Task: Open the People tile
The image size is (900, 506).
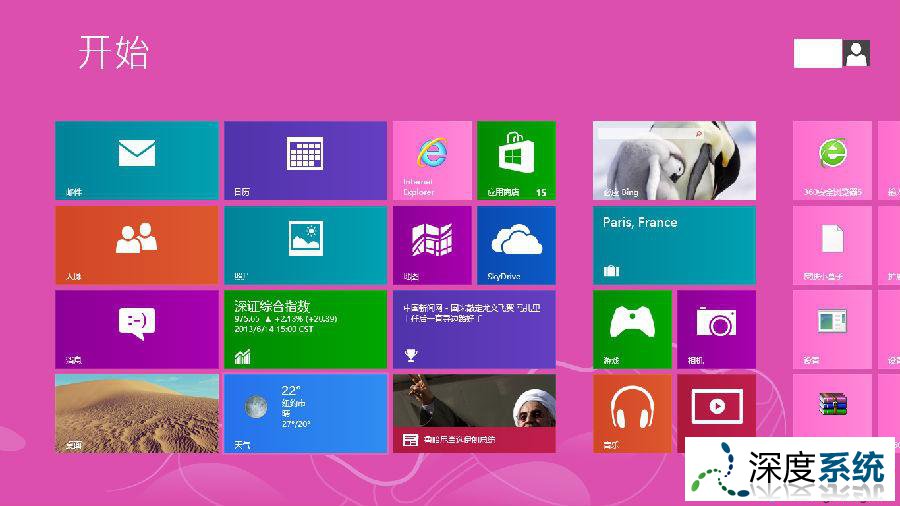Action: (x=137, y=245)
